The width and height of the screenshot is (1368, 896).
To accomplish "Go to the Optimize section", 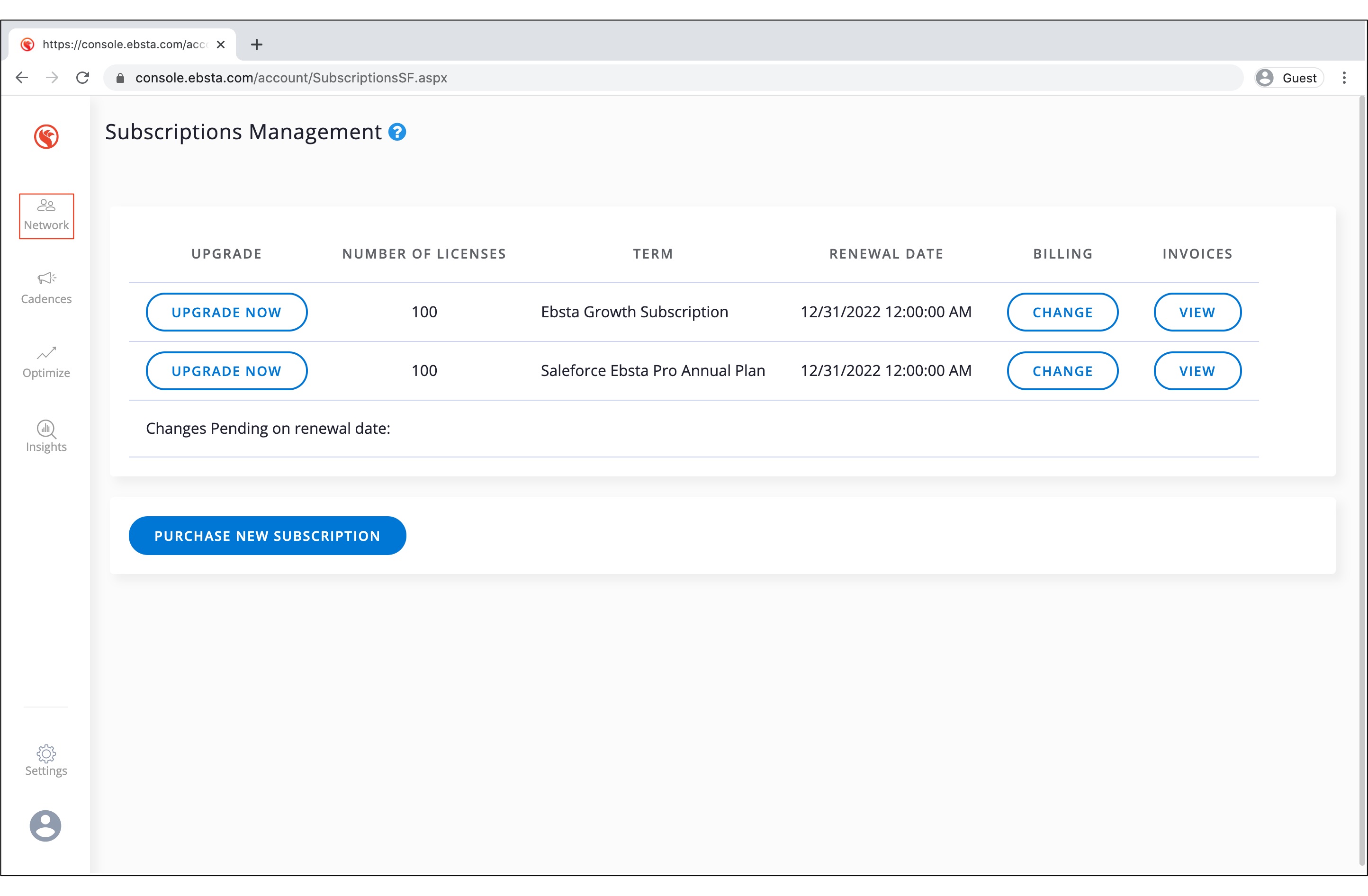I will click(46, 362).
